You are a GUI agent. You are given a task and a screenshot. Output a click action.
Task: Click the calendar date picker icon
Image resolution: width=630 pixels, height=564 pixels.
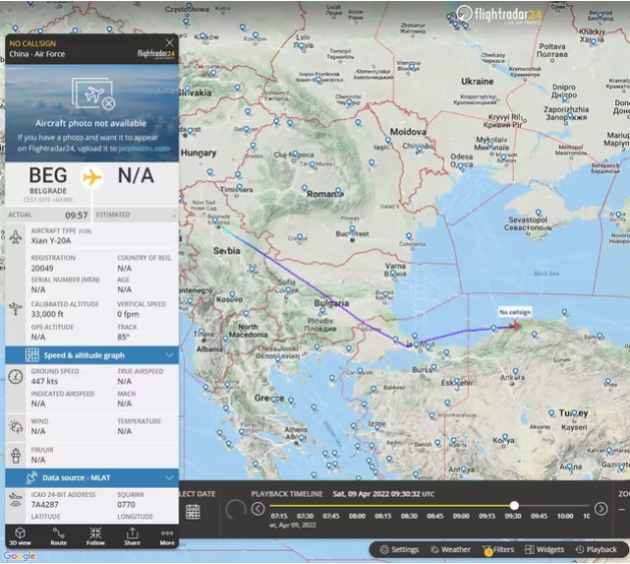coord(193,512)
